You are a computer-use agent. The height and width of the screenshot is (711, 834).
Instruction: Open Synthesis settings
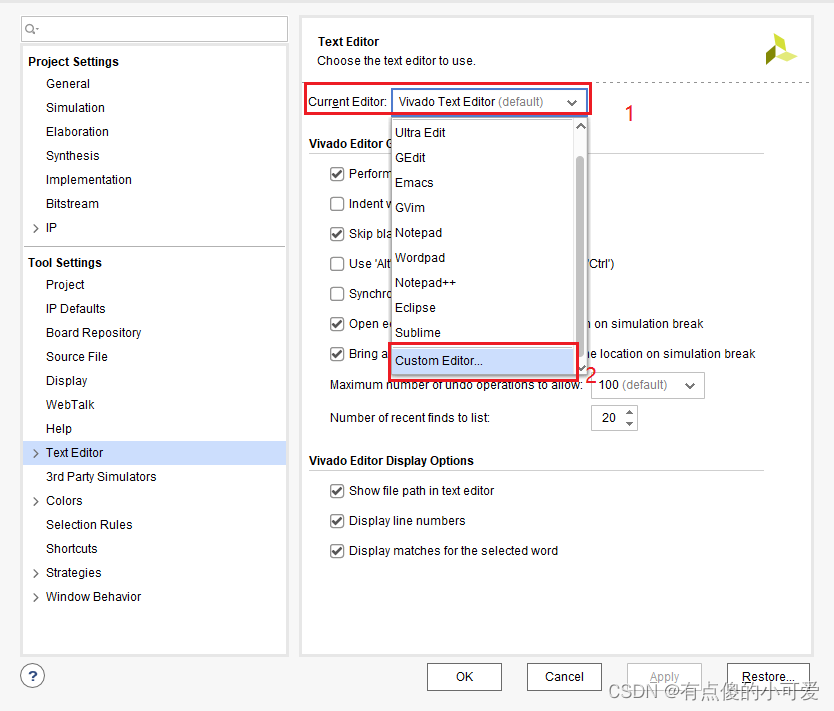(73, 156)
